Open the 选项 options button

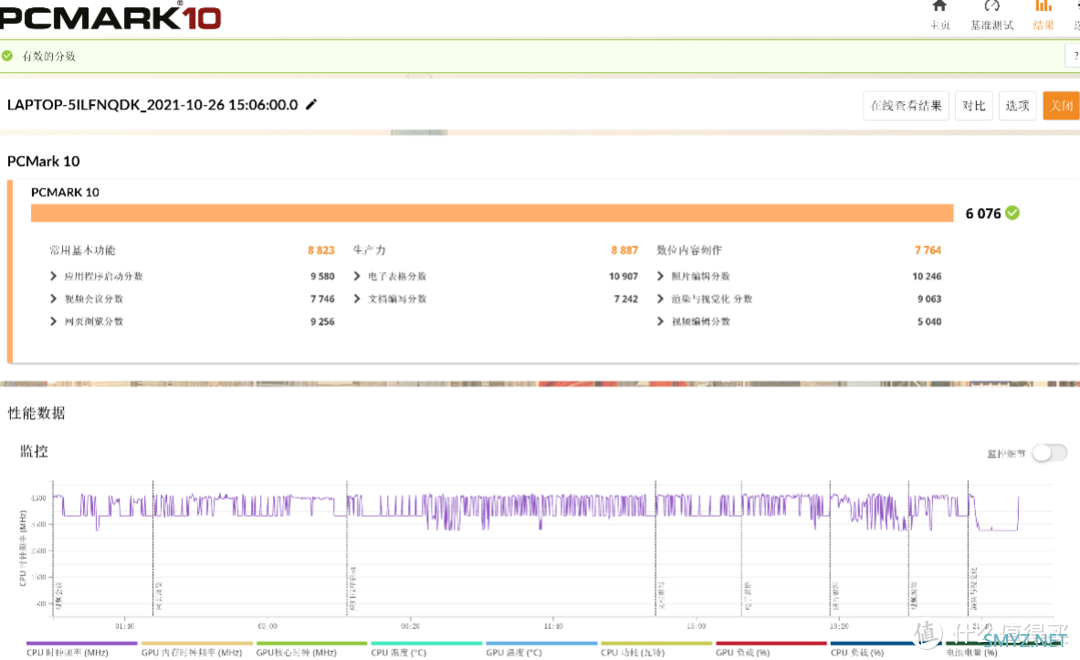1017,105
